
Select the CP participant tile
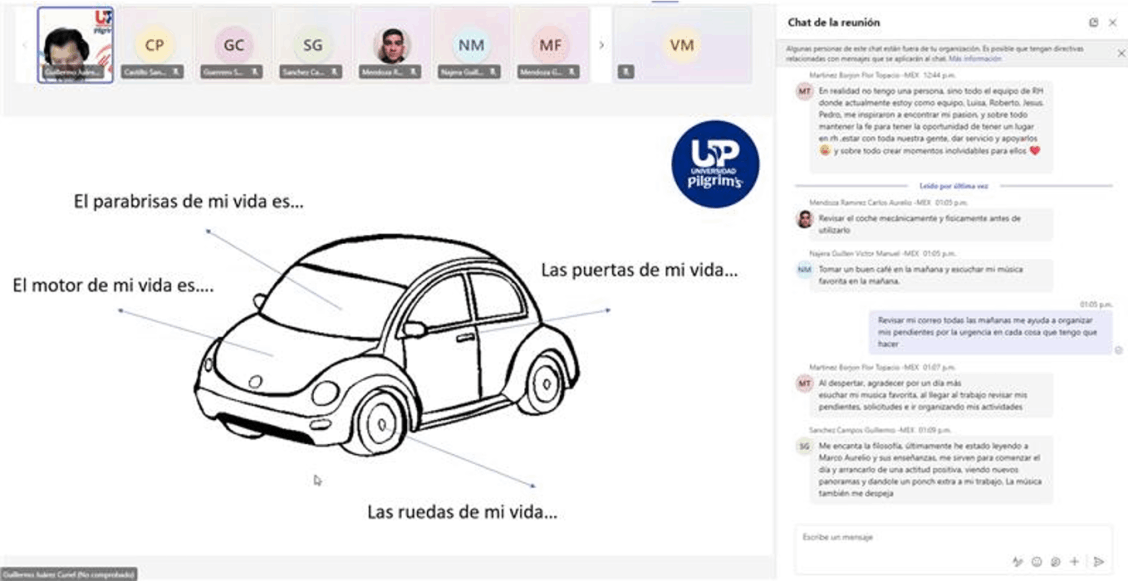[154, 45]
